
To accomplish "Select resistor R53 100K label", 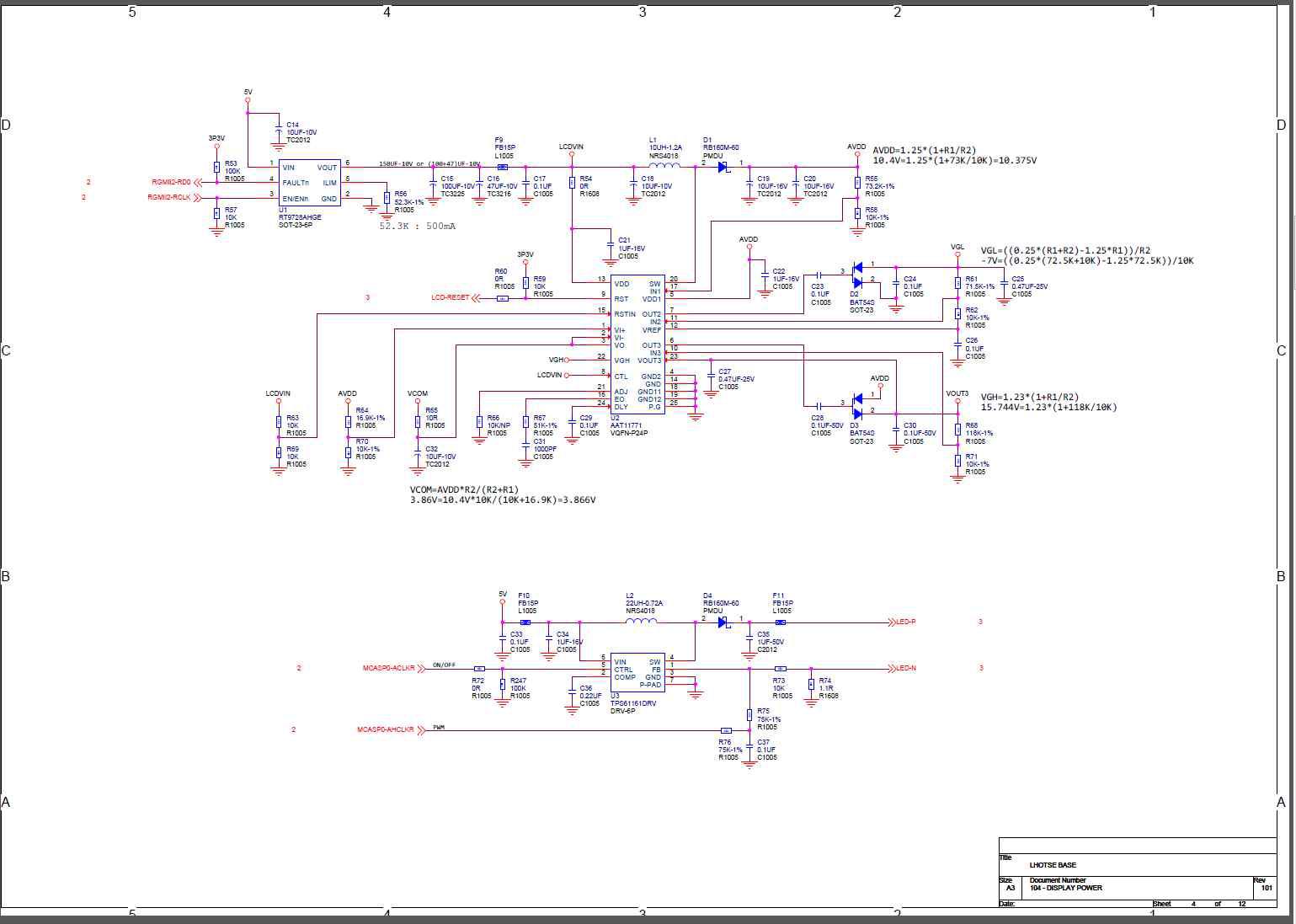I will (235, 171).
